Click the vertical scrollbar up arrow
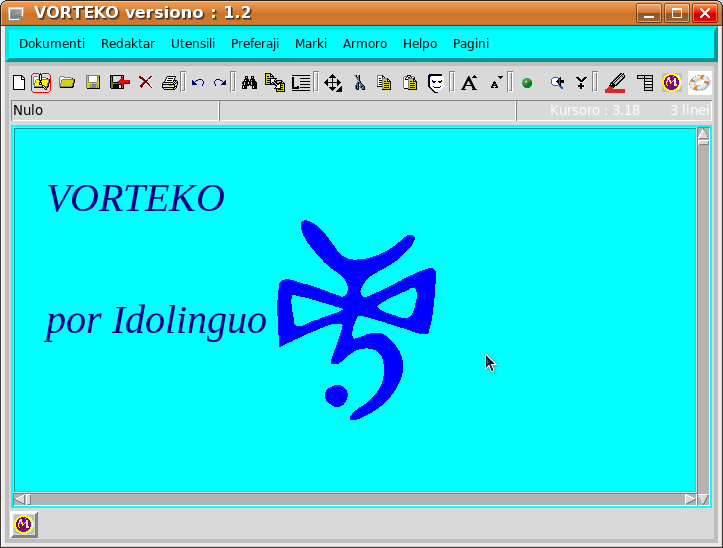 pos(703,134)
